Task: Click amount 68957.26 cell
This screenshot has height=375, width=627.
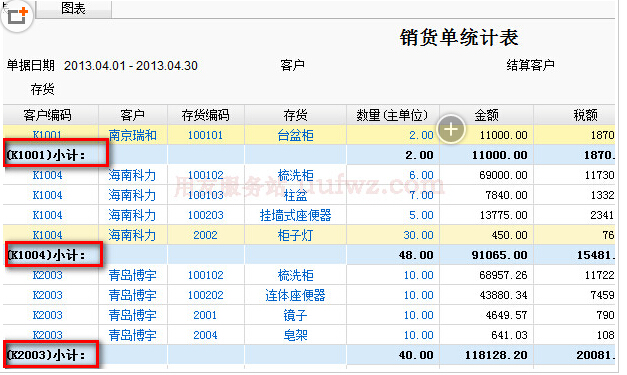Action: [503, 275]
